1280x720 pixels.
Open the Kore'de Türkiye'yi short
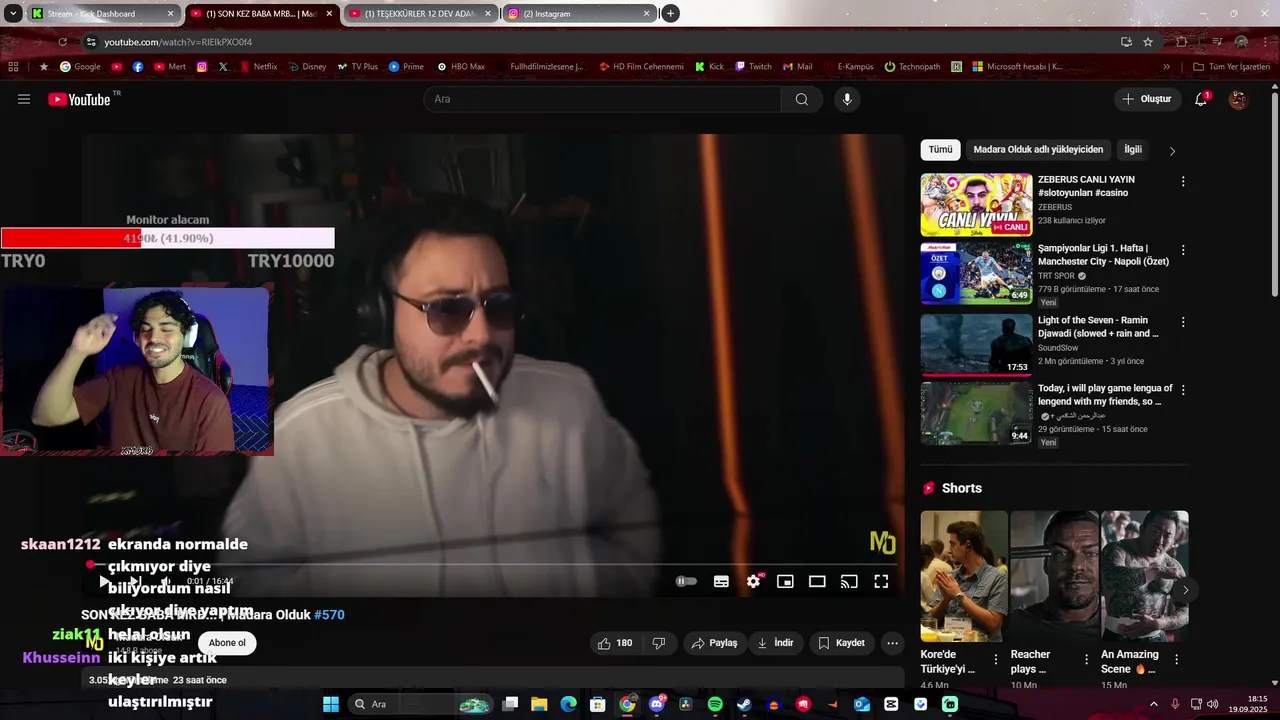[964, 576]
